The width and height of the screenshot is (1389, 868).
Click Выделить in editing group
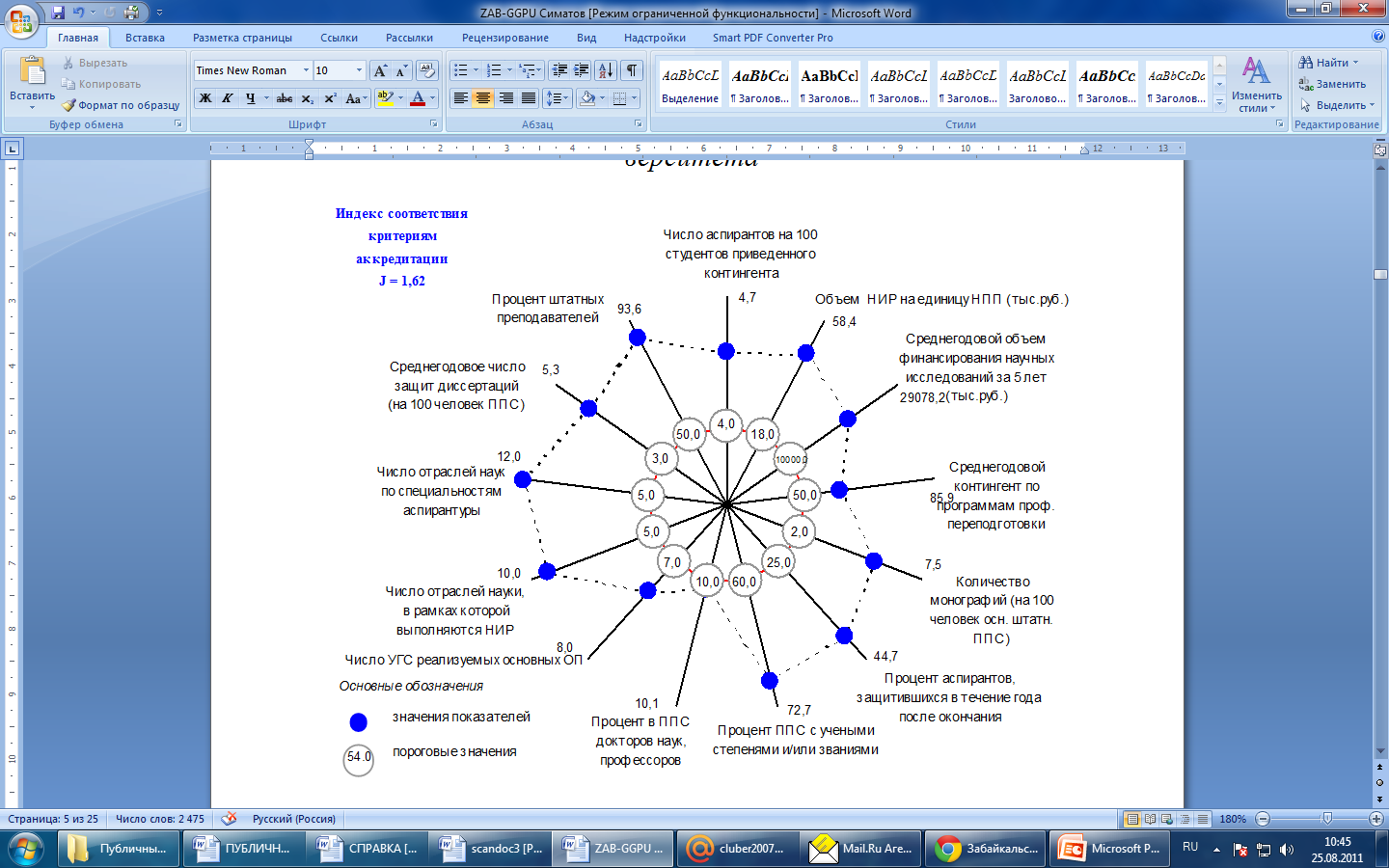pyautogui.click(x=1337, y=105)
